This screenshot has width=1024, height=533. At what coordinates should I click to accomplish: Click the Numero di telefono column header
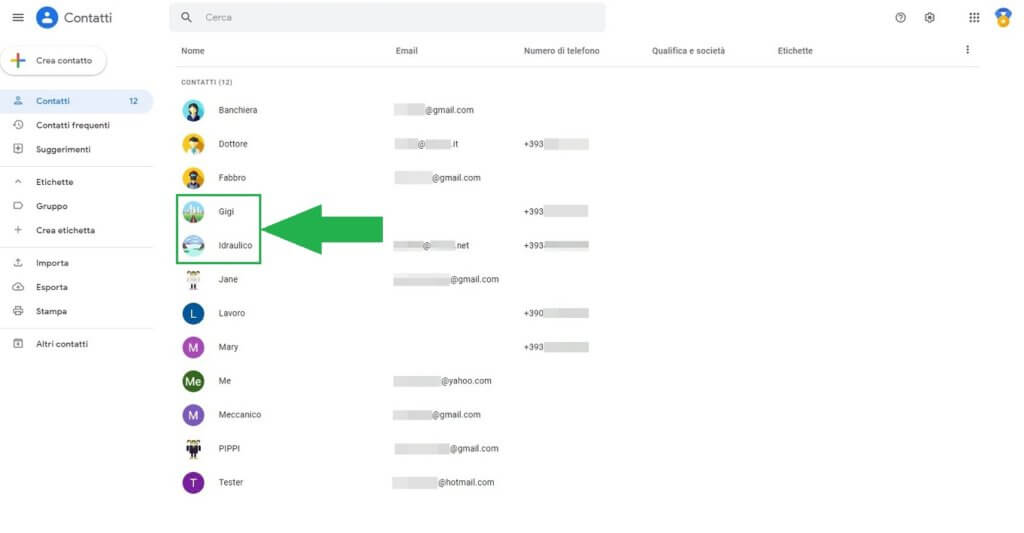pyautogui.click(x=562, y=50)
